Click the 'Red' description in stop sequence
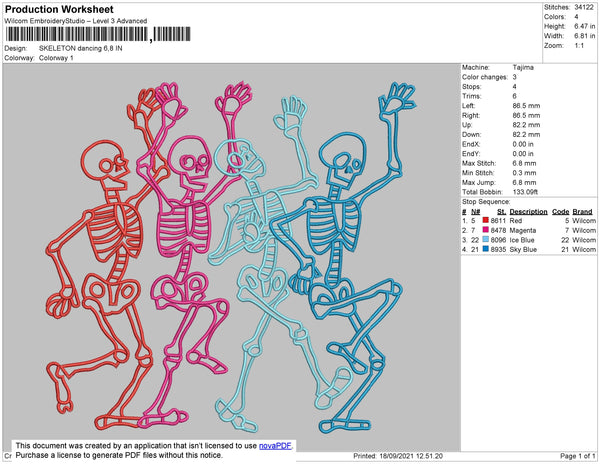The height and width of the screenshot is (464, 600). 516,221
